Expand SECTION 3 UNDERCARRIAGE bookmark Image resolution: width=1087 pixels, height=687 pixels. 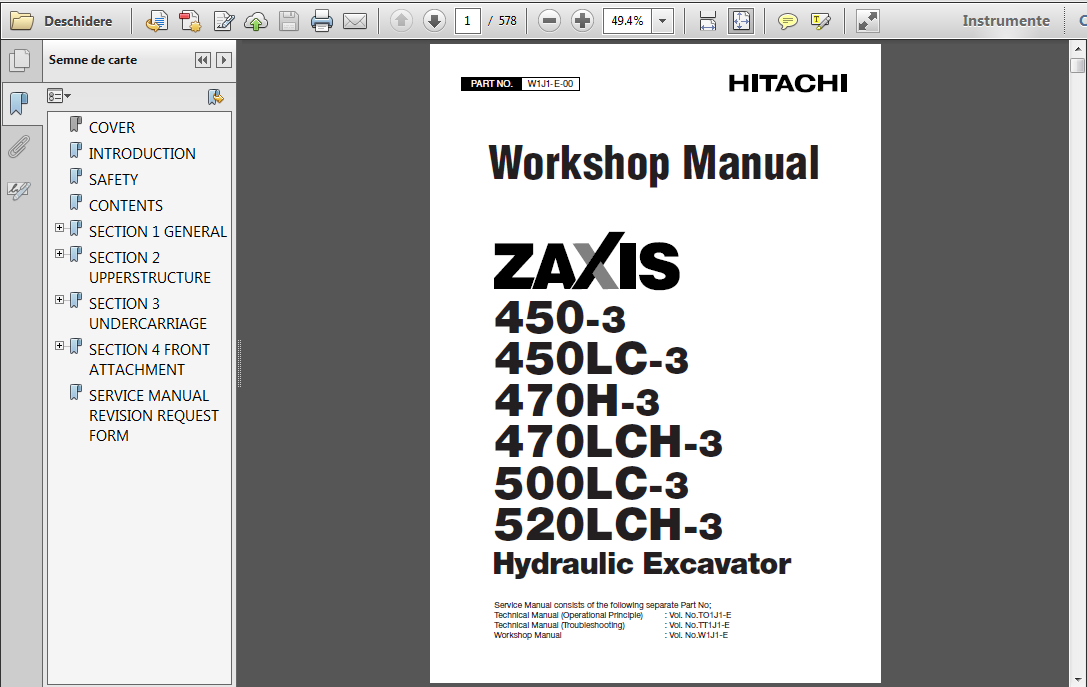pos(60,299)
